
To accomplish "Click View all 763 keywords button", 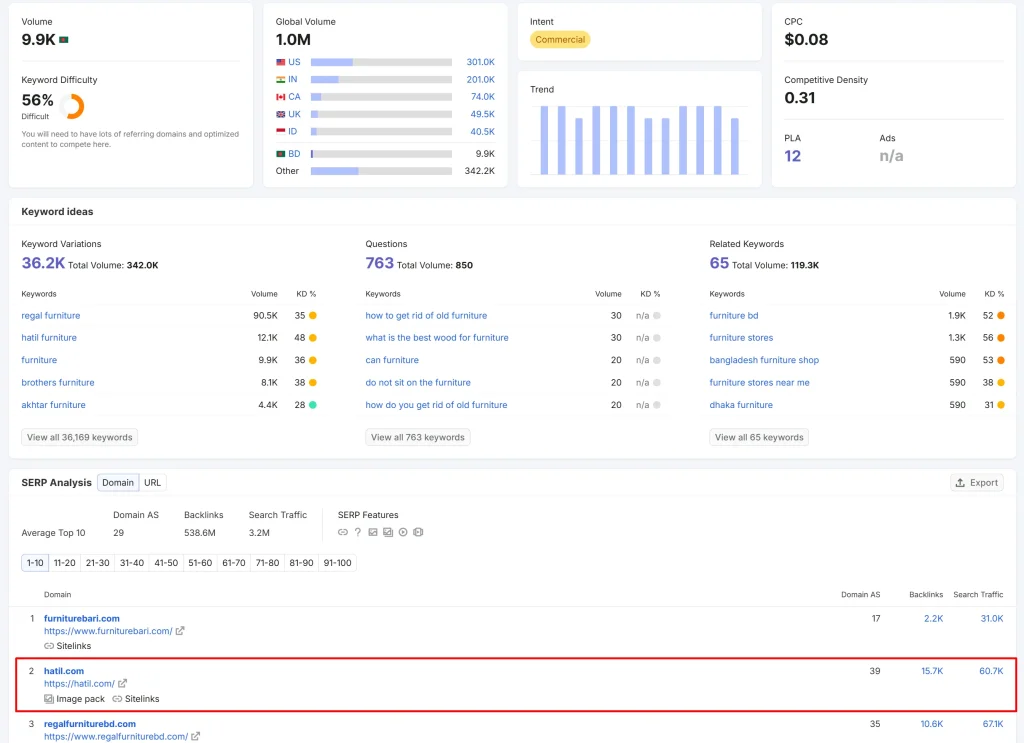I will tap(418, 437).
